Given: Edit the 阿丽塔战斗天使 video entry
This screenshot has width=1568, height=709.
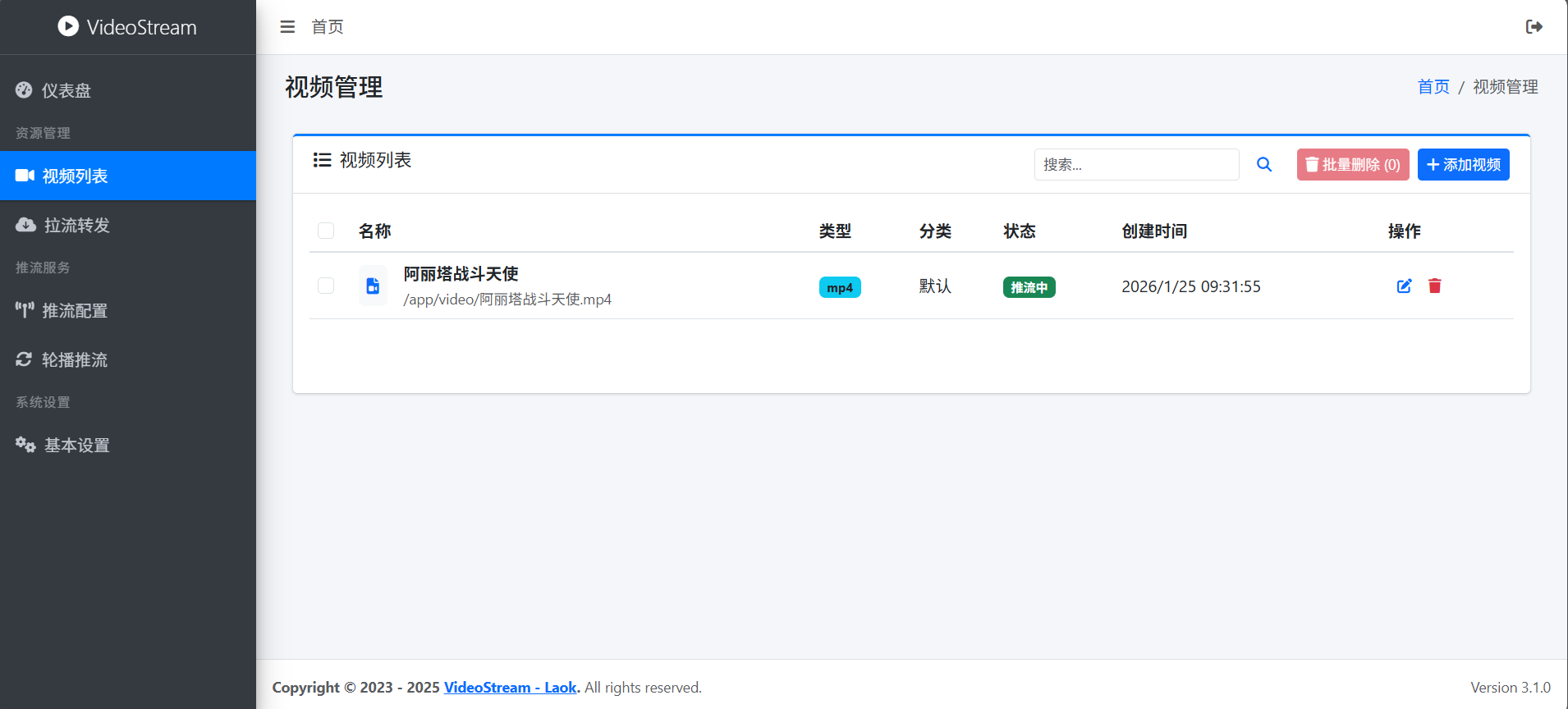Looking at the screenshot, I should [1405, 286].
